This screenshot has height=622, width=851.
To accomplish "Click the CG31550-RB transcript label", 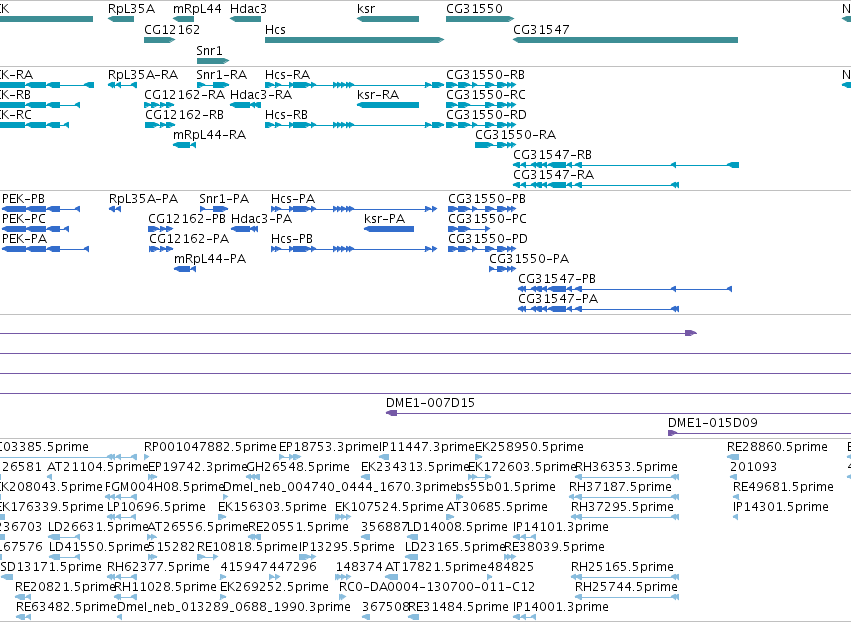I will click(485, 74).
